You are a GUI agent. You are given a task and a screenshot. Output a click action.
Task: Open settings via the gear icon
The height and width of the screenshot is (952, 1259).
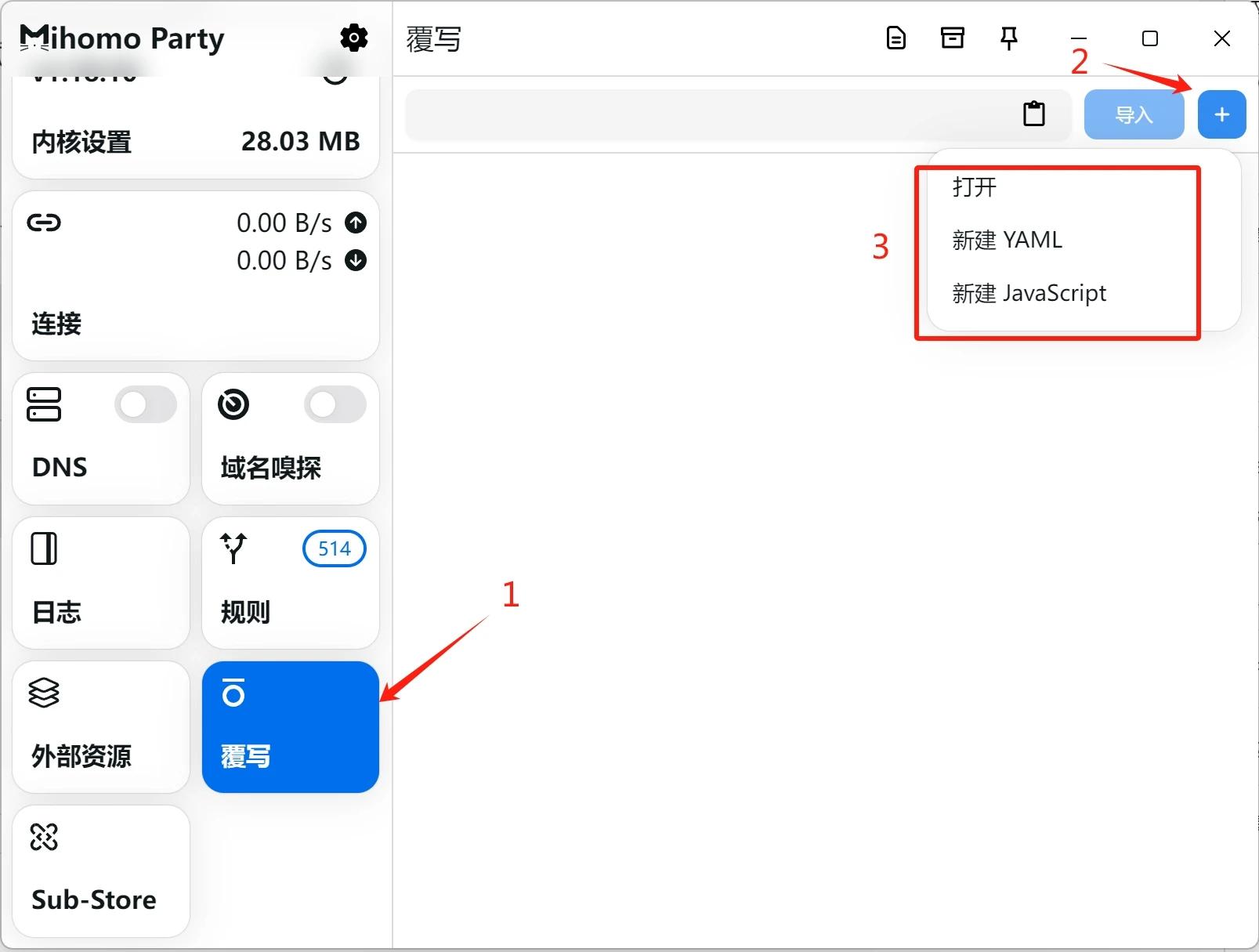[x=354, y=37]
